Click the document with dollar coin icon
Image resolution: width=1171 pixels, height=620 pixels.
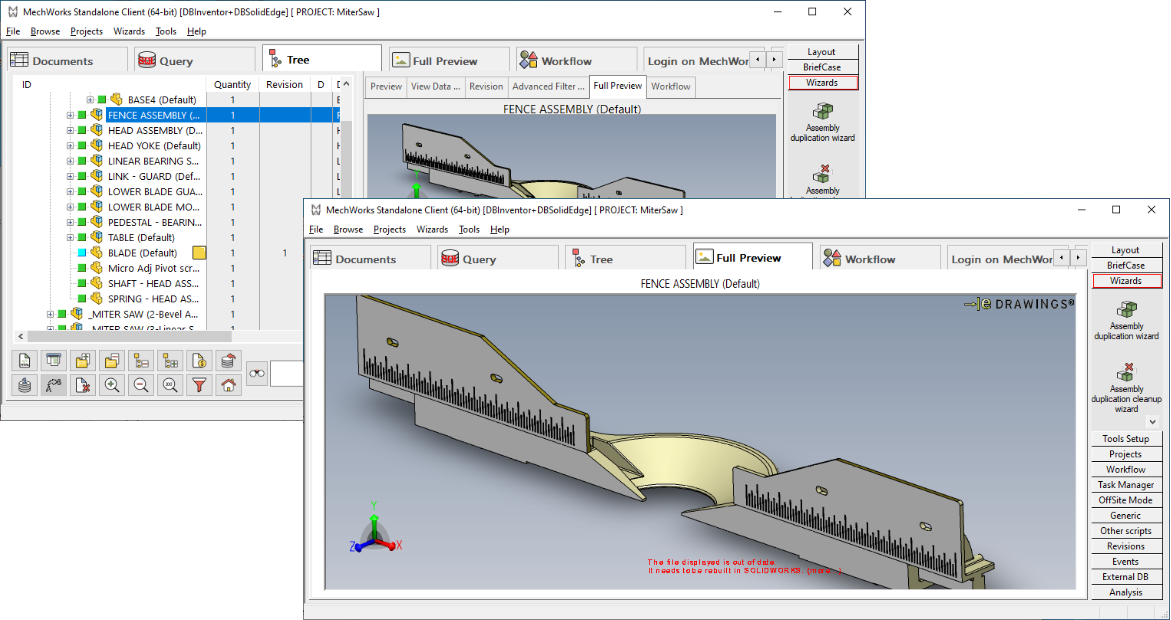[199, 362]
